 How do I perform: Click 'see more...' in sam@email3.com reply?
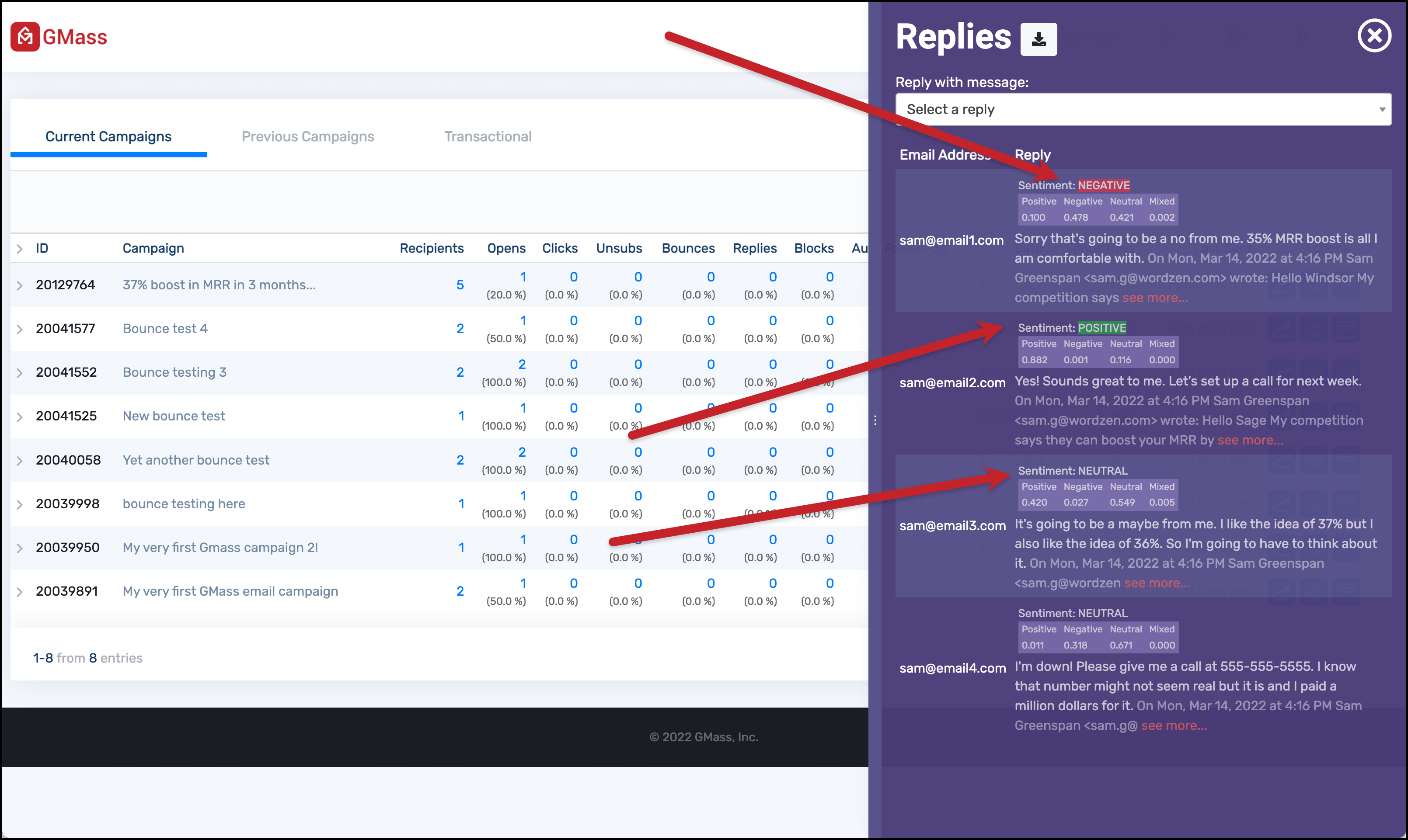1157,583
